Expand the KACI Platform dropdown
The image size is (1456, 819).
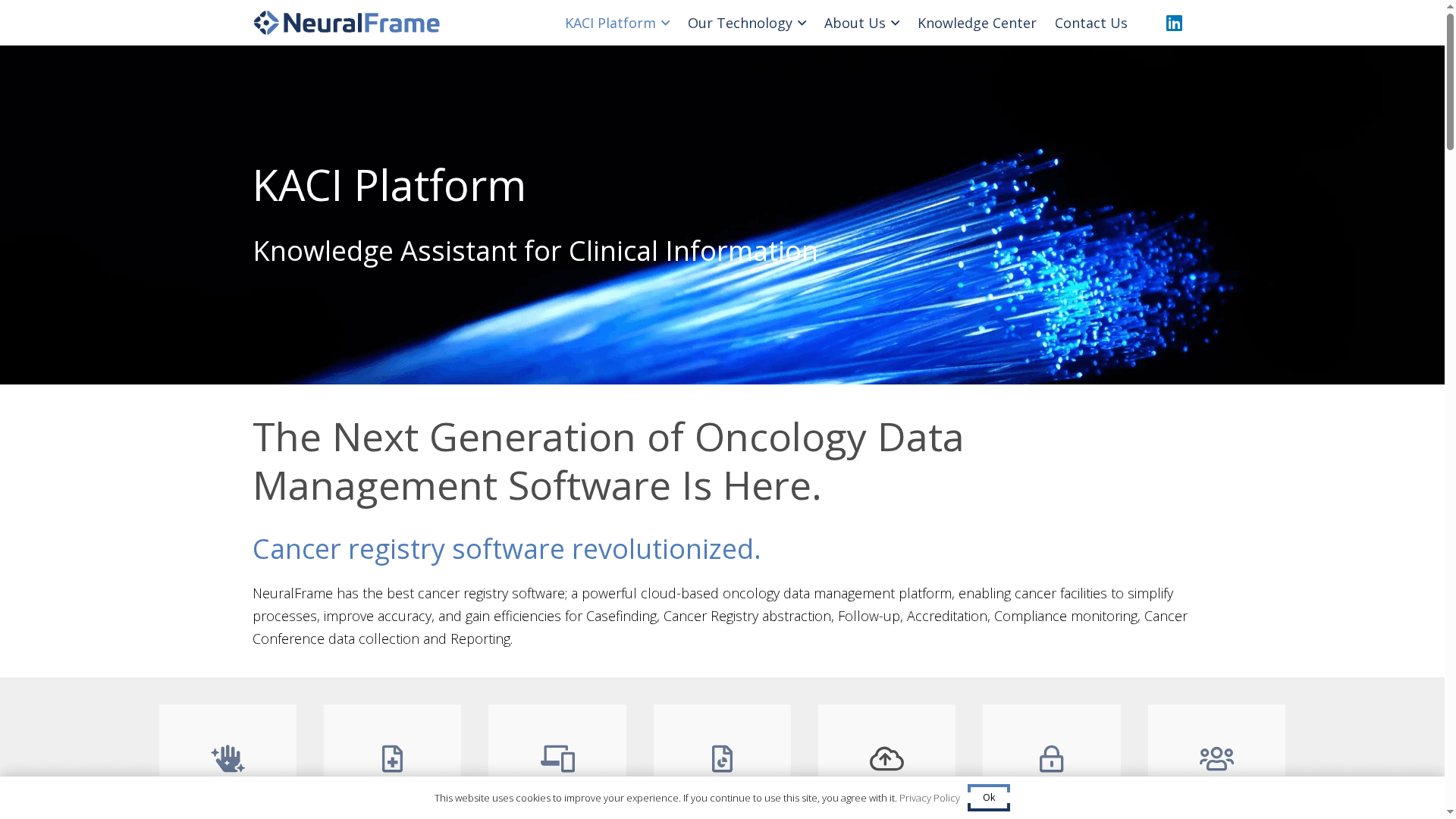click(x=617, y=23)
